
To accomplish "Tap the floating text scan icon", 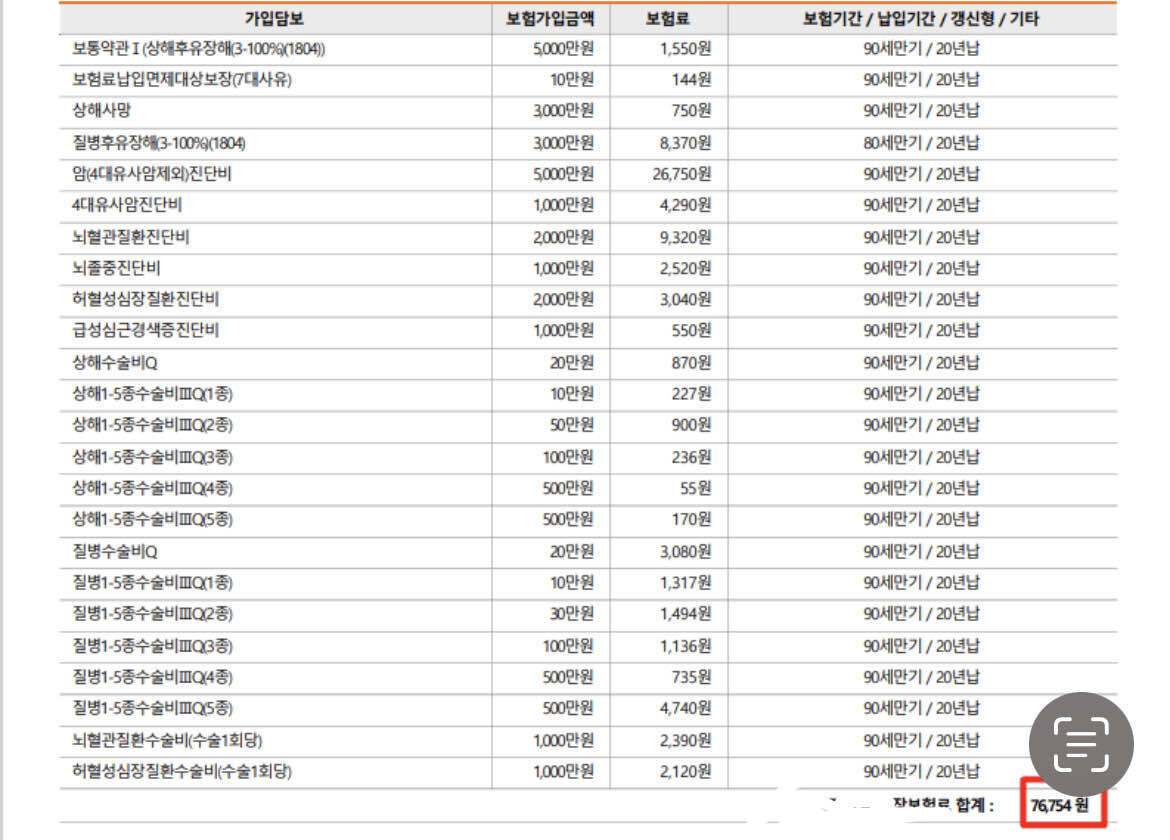I will tap(1080, 744).
